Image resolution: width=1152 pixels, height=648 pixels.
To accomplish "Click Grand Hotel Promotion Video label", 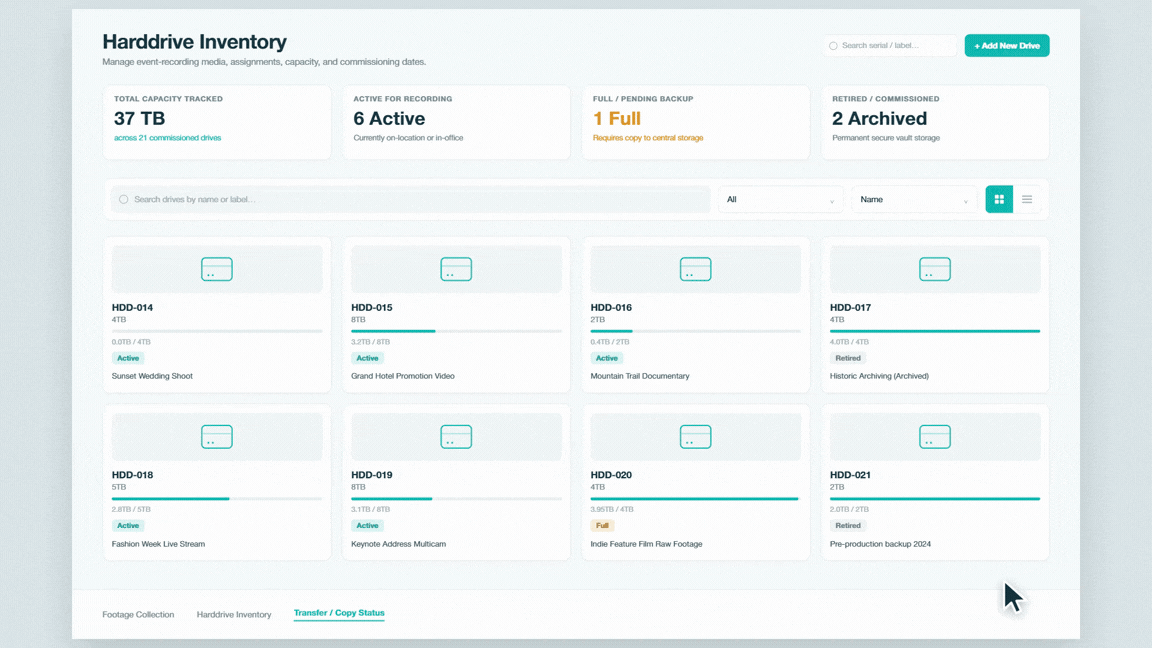I will coord(403,375).
